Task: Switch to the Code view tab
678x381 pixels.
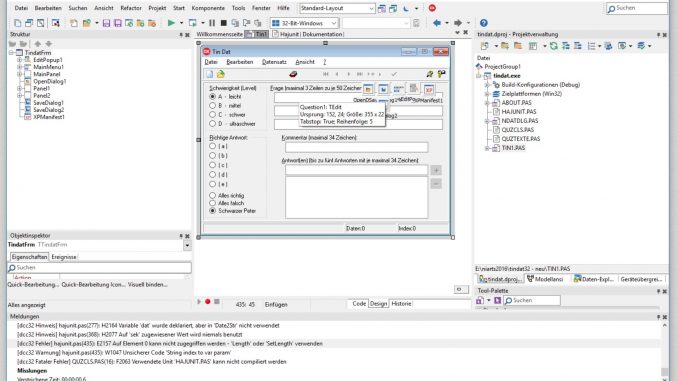Action: (x=359, y=304)
